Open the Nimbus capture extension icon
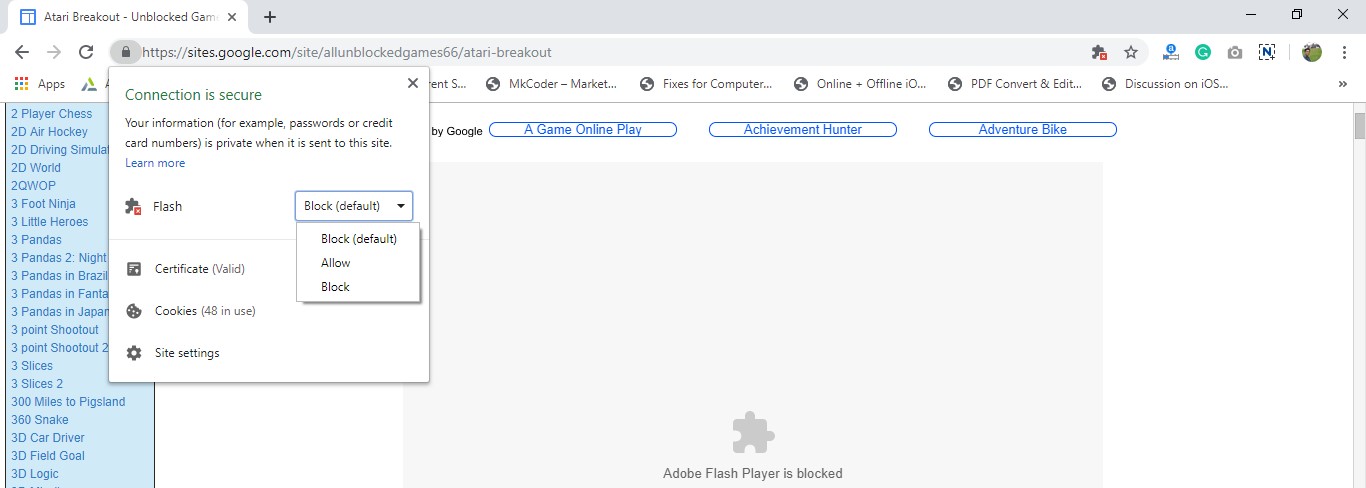The image size is (1366, 488). coord(1267,52)
